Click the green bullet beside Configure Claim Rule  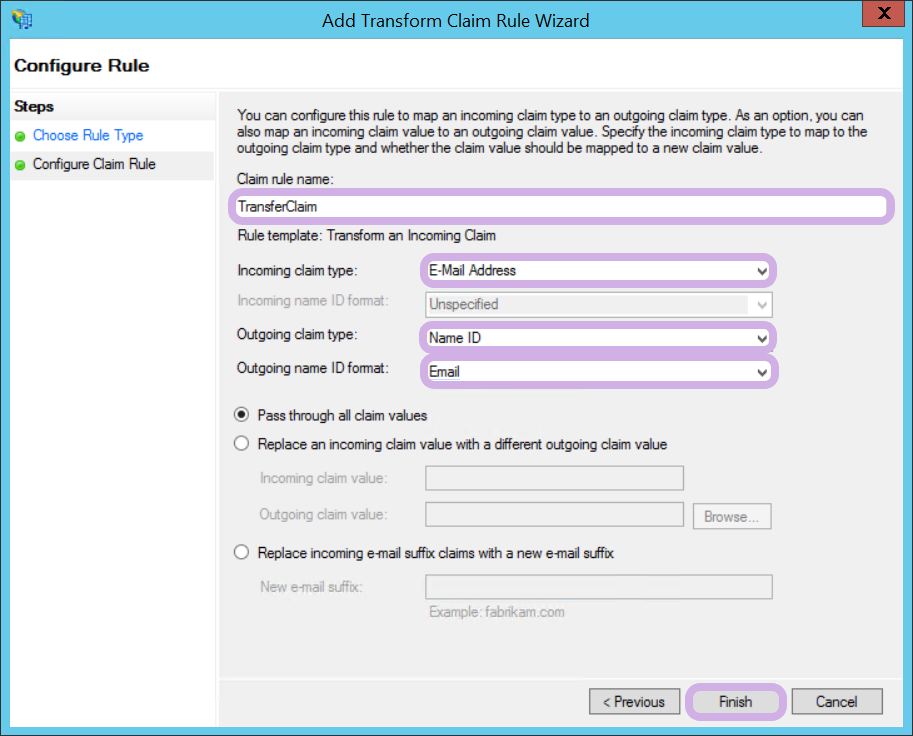tap(20, 165)
